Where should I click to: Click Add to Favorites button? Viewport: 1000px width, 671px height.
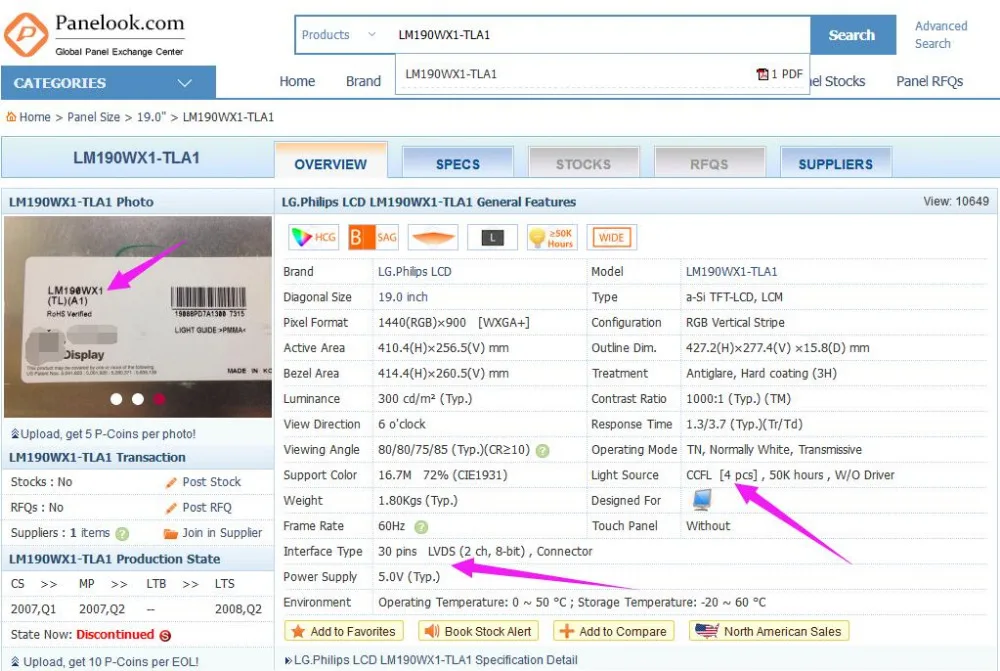tap(344, 631)
